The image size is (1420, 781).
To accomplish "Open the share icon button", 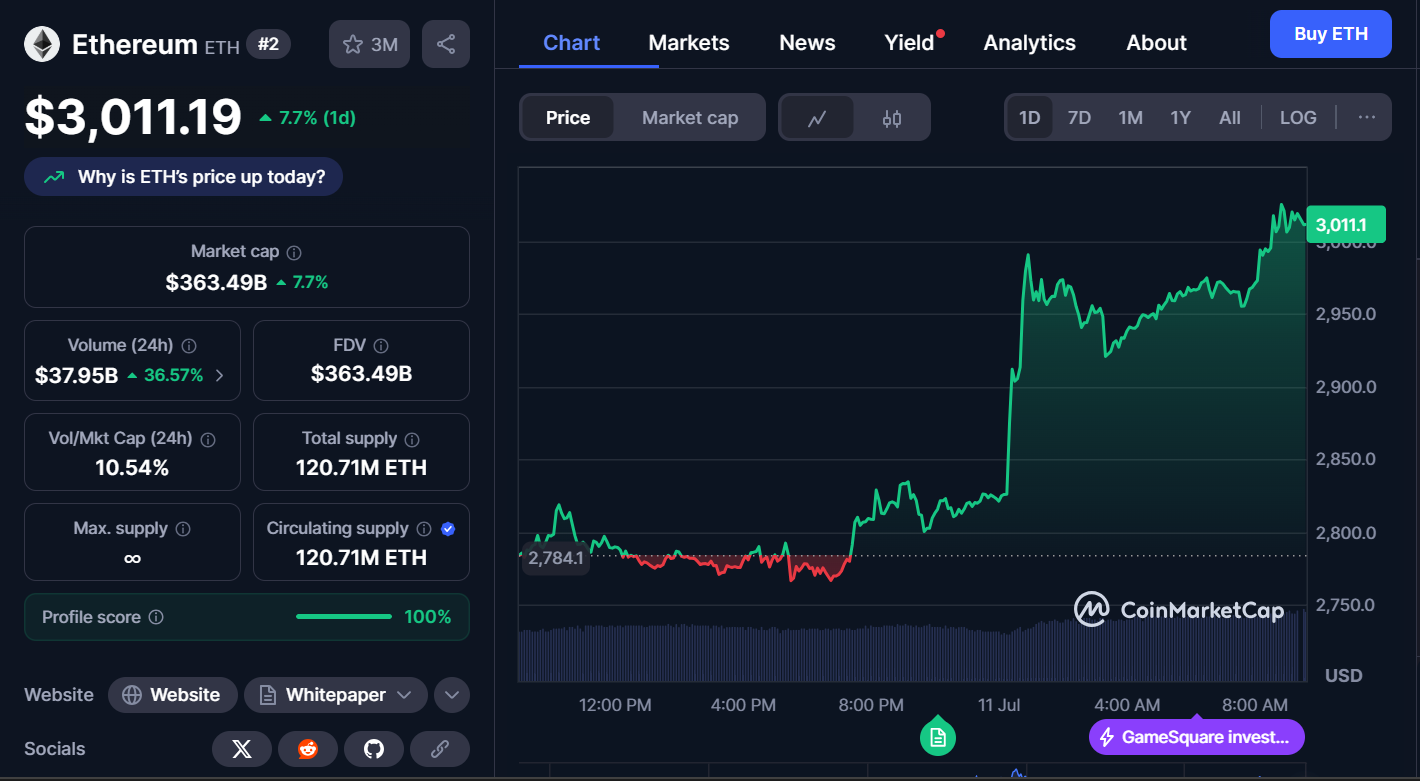I will coord(446,44).
